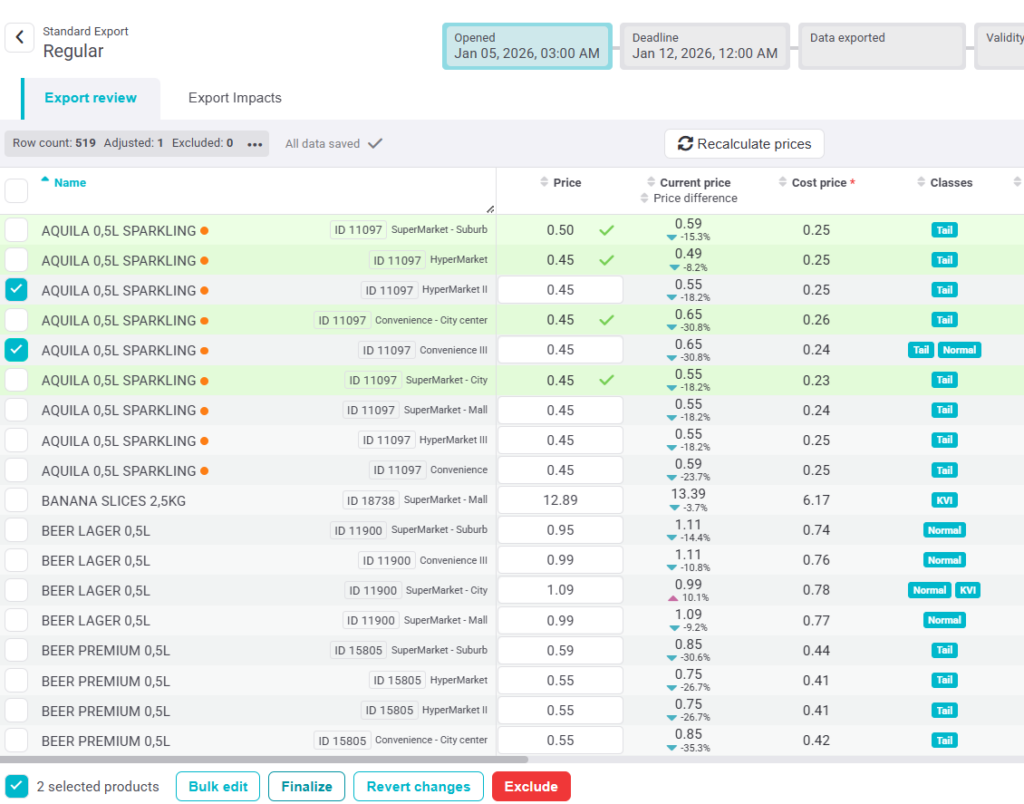This screenshot has height=804, width=1024.
Task: Click the KVI tag on BANANA SLICES row
Action: [x=944, y=500]
